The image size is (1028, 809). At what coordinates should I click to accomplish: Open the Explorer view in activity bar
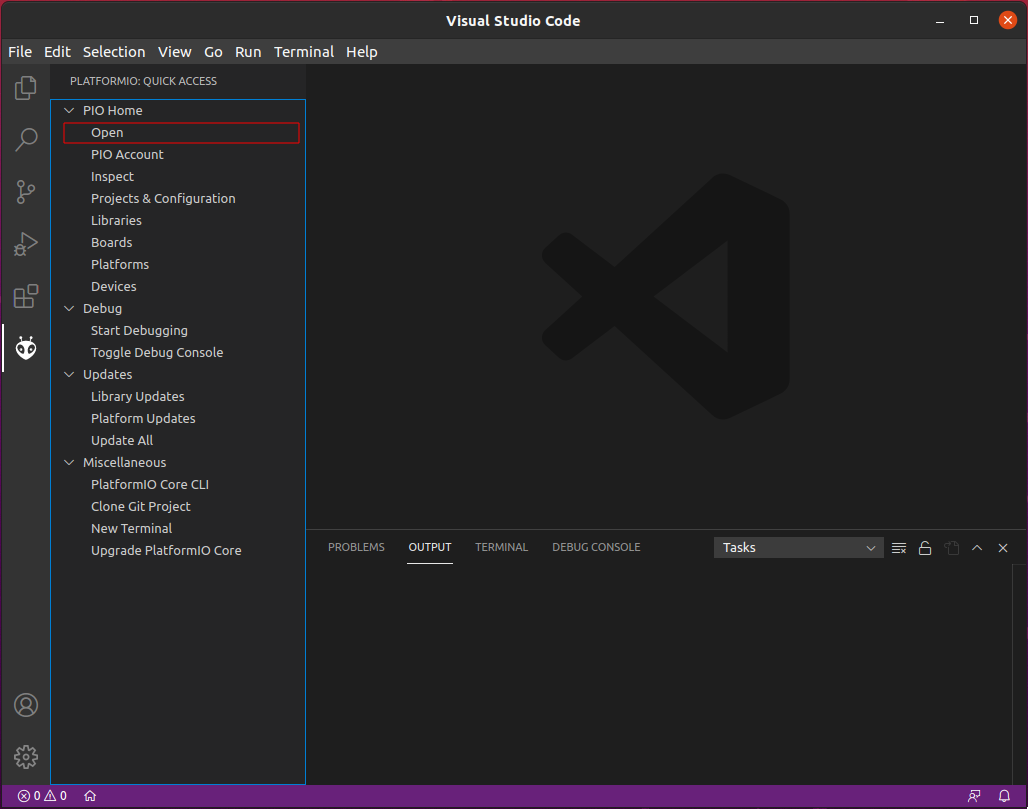click(26, 87)
